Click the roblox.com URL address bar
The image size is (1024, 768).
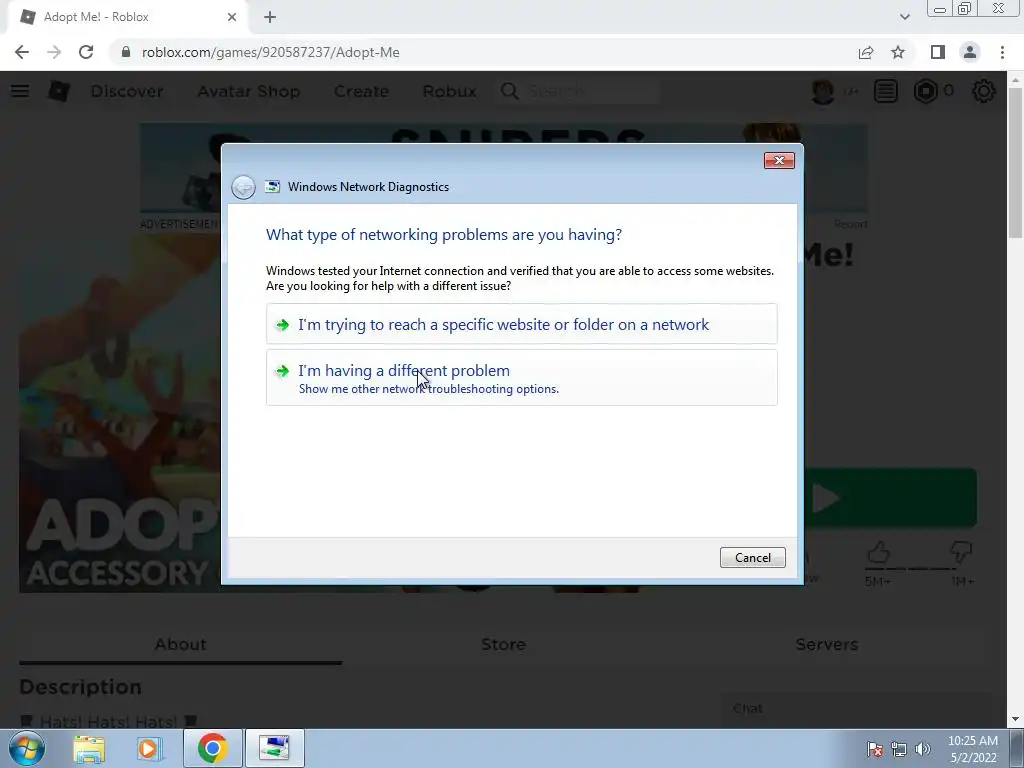pos(270,52)
